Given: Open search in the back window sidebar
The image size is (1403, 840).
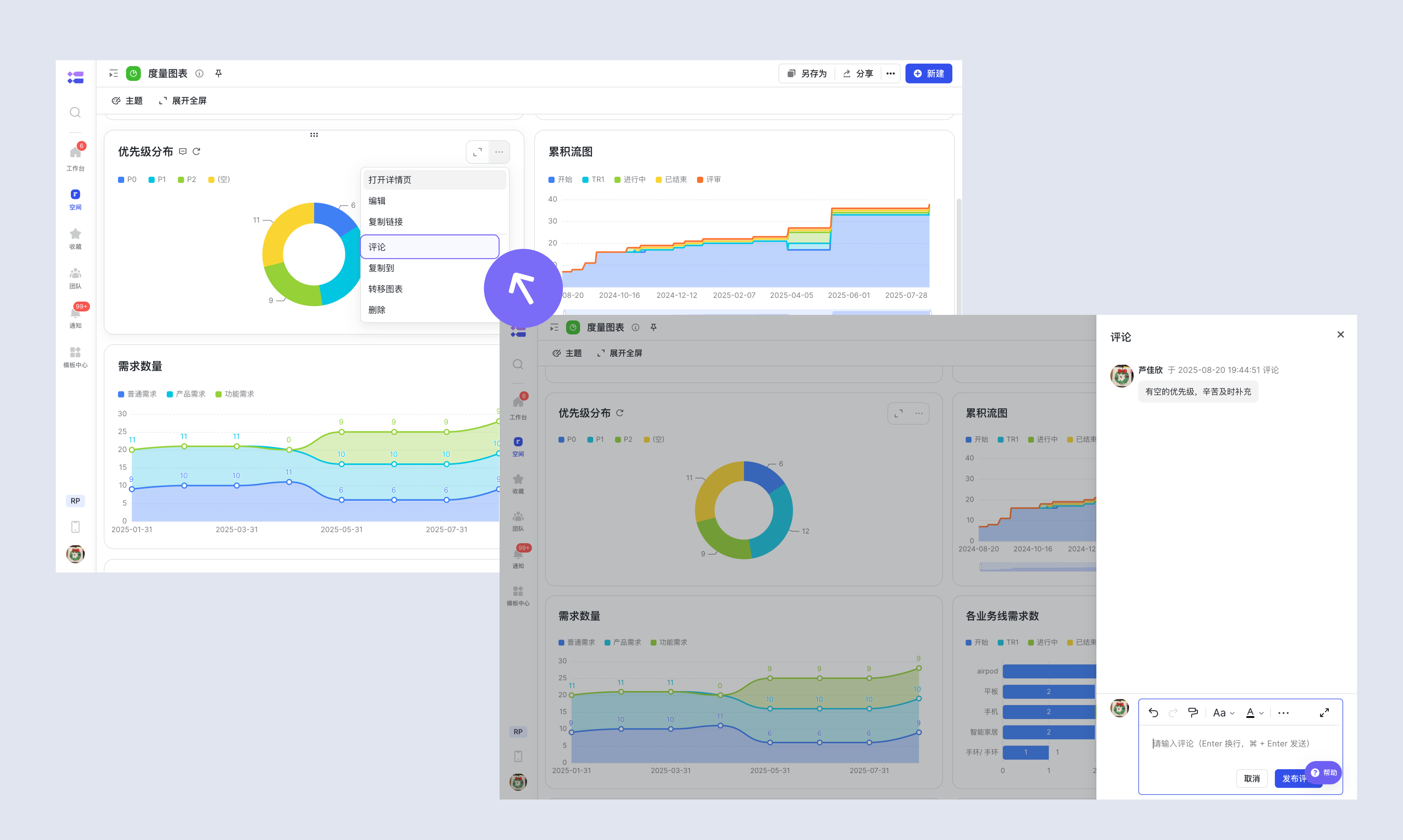Looking at the screenshot, I should (x=75, y=113).
